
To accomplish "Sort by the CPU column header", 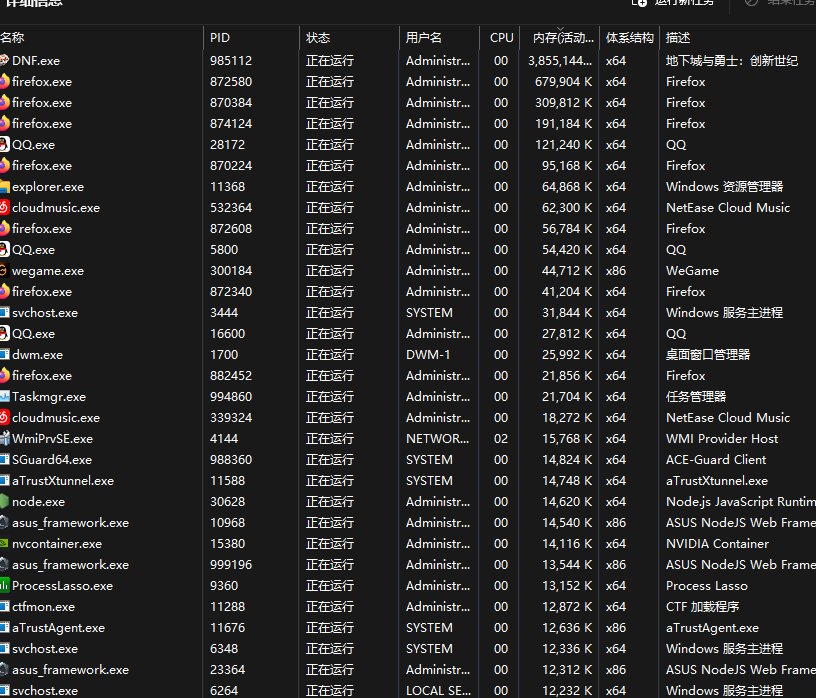I will 499,37.
